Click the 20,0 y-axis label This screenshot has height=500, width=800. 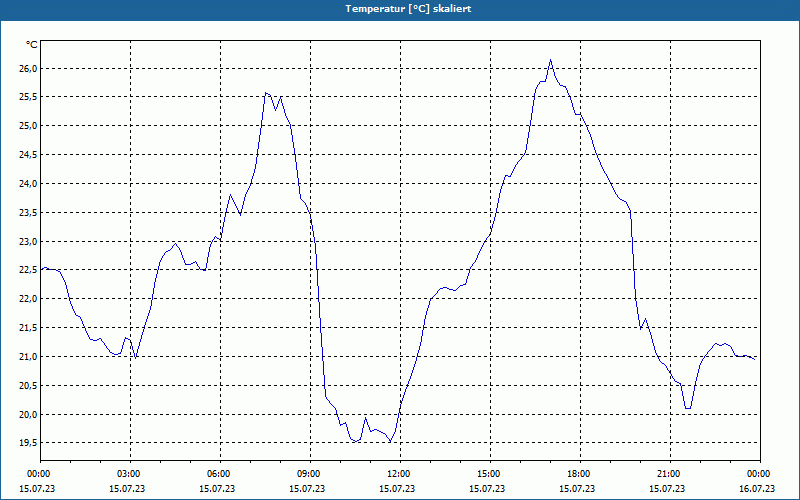(29, 414)
